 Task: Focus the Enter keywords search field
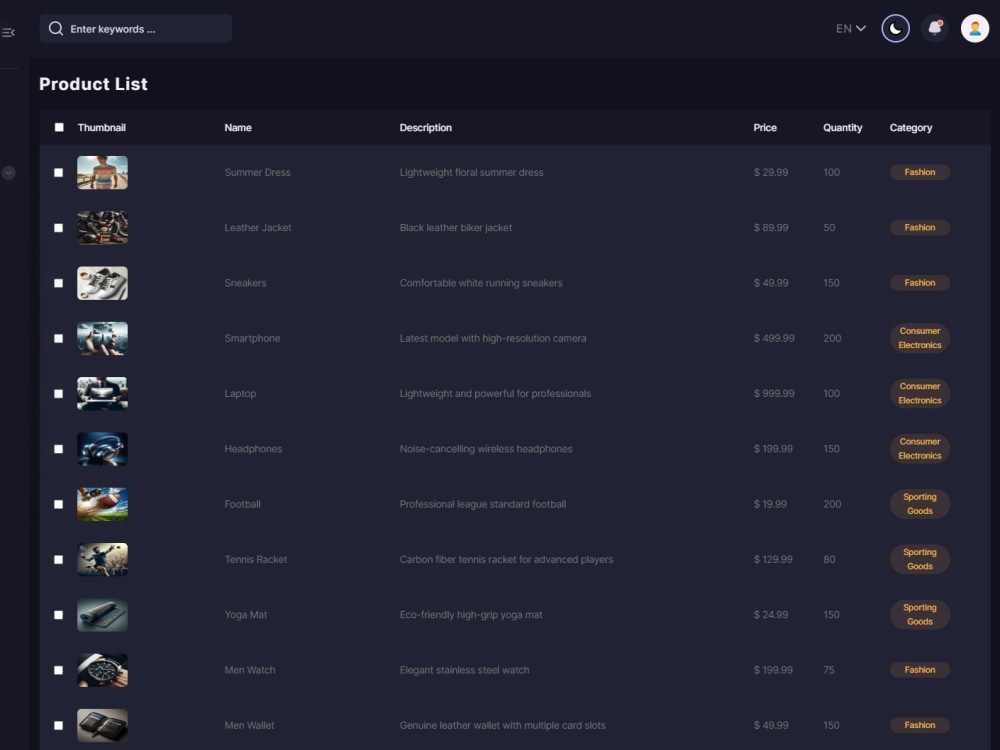coord(135,29)
